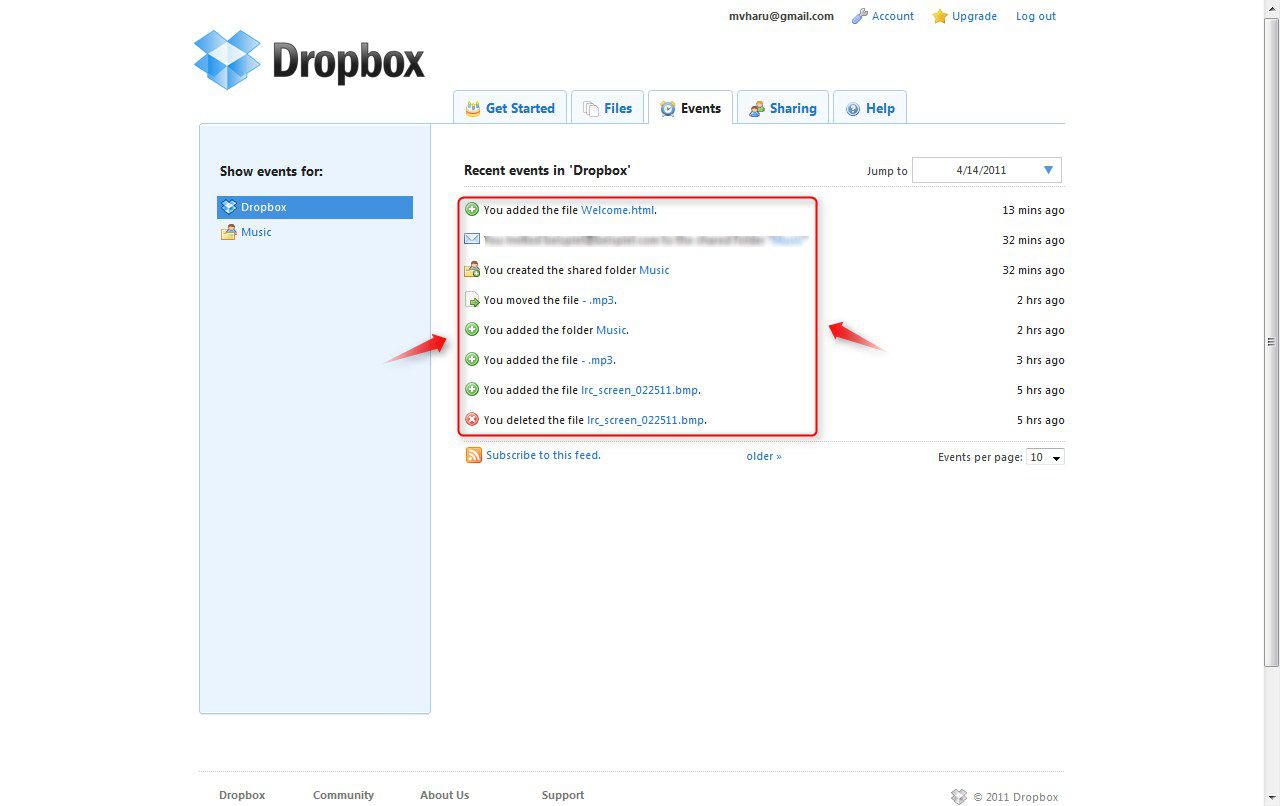The image size is (1280, 806).
Task: Select Music in Show events for list
Action: [x=256, y=232]
